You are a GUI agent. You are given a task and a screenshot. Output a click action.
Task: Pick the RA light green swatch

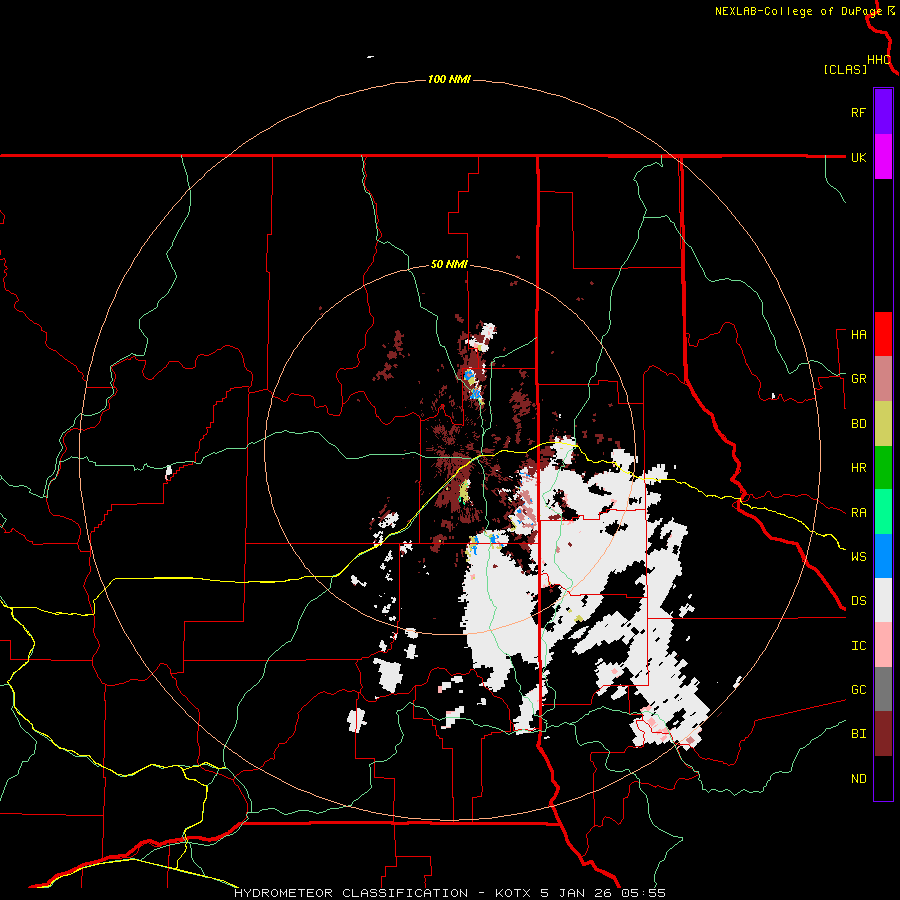tap(883, 512)
